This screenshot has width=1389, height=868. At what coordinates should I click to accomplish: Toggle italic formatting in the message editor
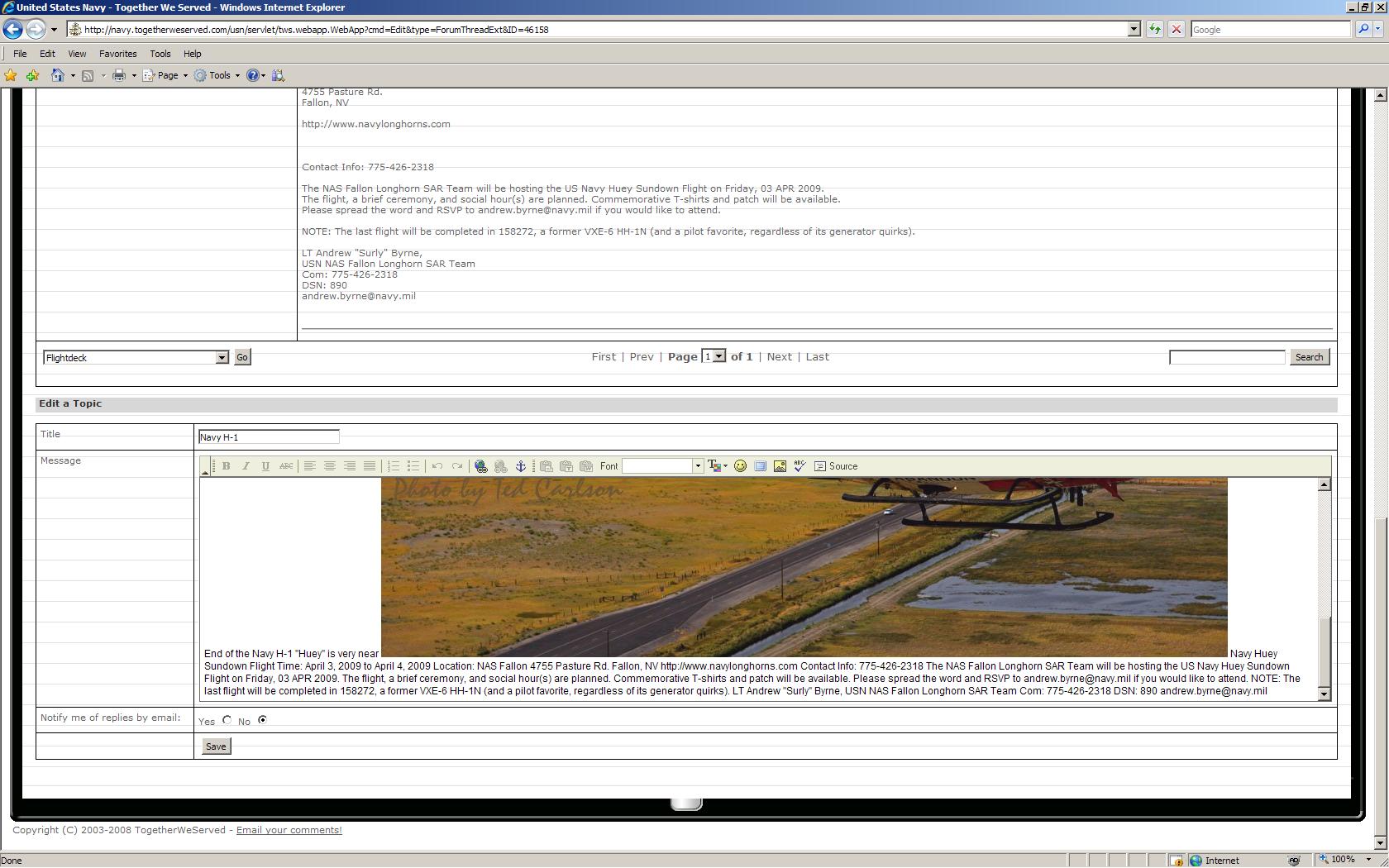pyautogui.click(x=246, y=466)
